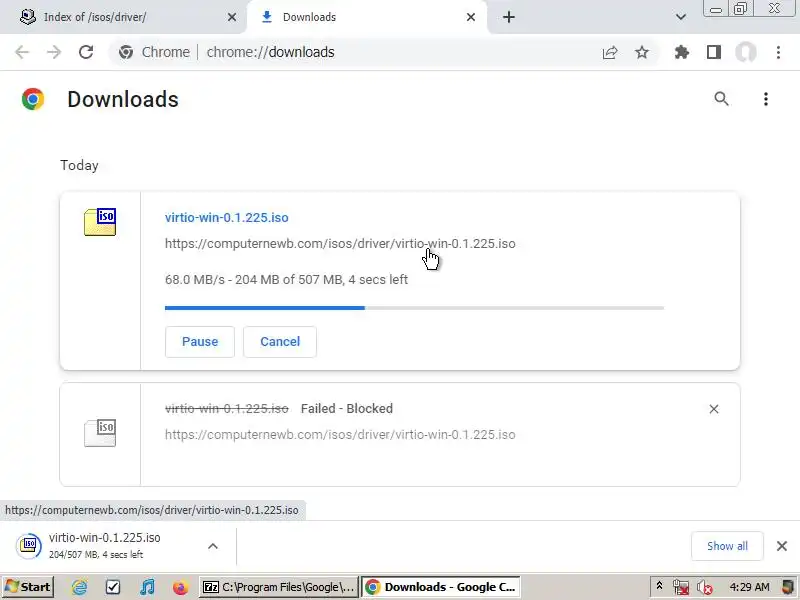Open the side panel icon

714,52
